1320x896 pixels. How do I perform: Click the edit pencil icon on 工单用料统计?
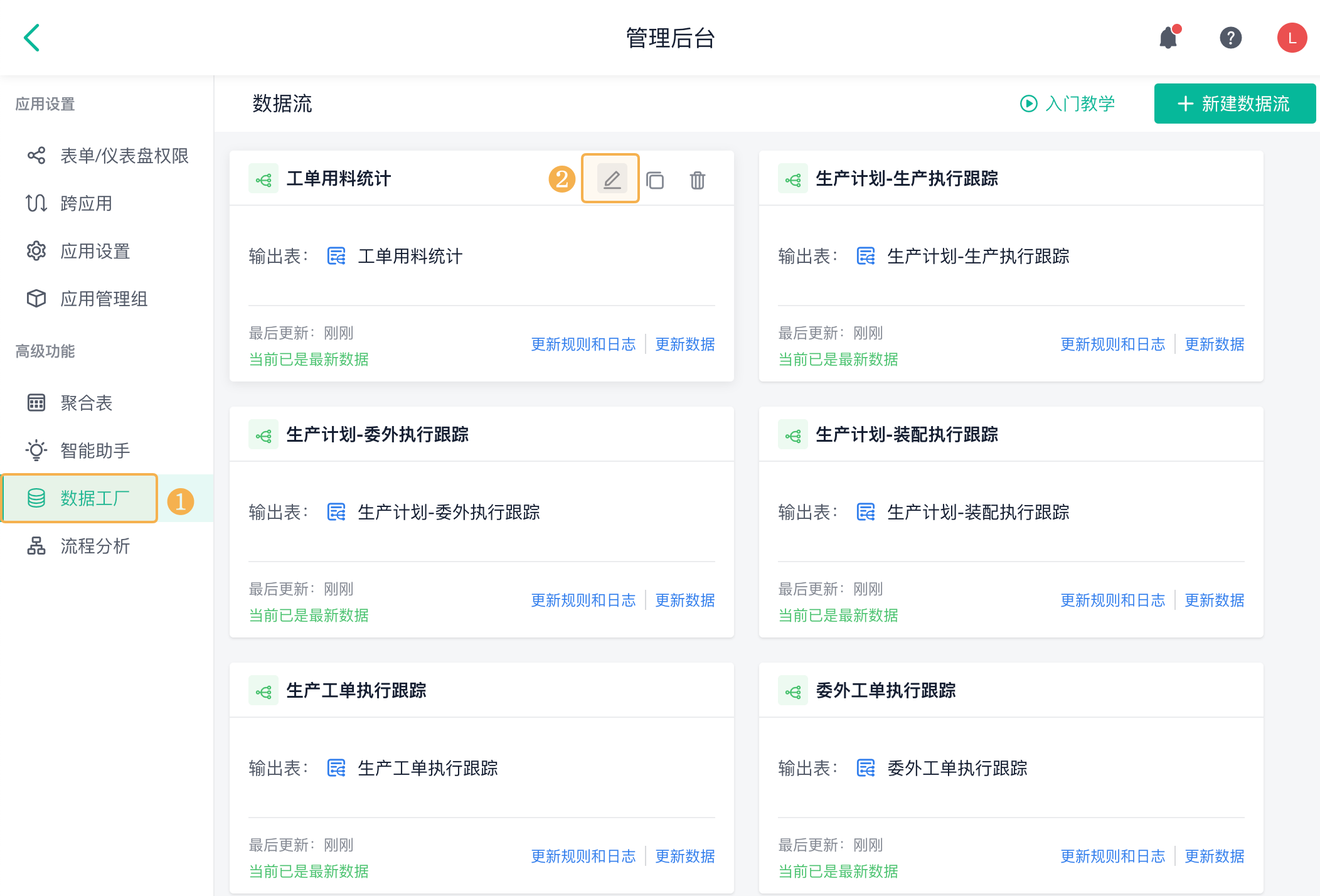[x=611, y=179]
